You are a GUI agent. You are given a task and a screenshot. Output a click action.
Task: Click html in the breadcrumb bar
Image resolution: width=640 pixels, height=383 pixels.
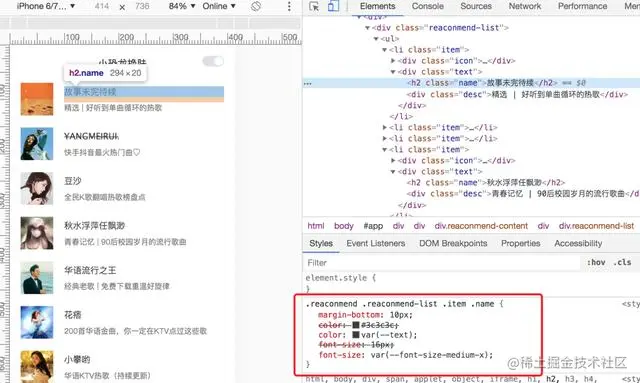pos(316,226)
